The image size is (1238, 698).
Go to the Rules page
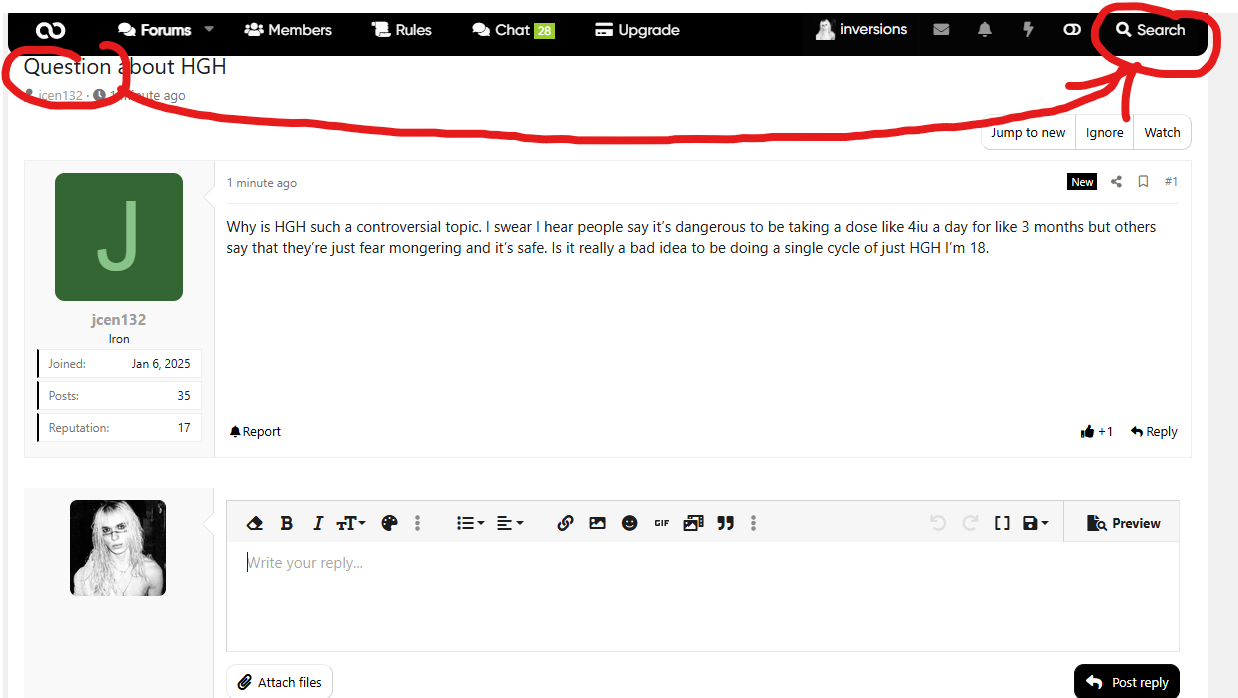pos(402,30)
